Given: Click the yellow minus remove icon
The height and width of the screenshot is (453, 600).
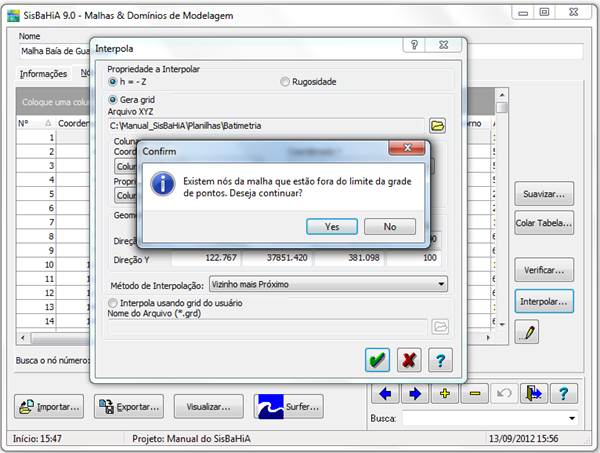Looking at the screenshot, I should pyautogui.click(x=474, y=393).
